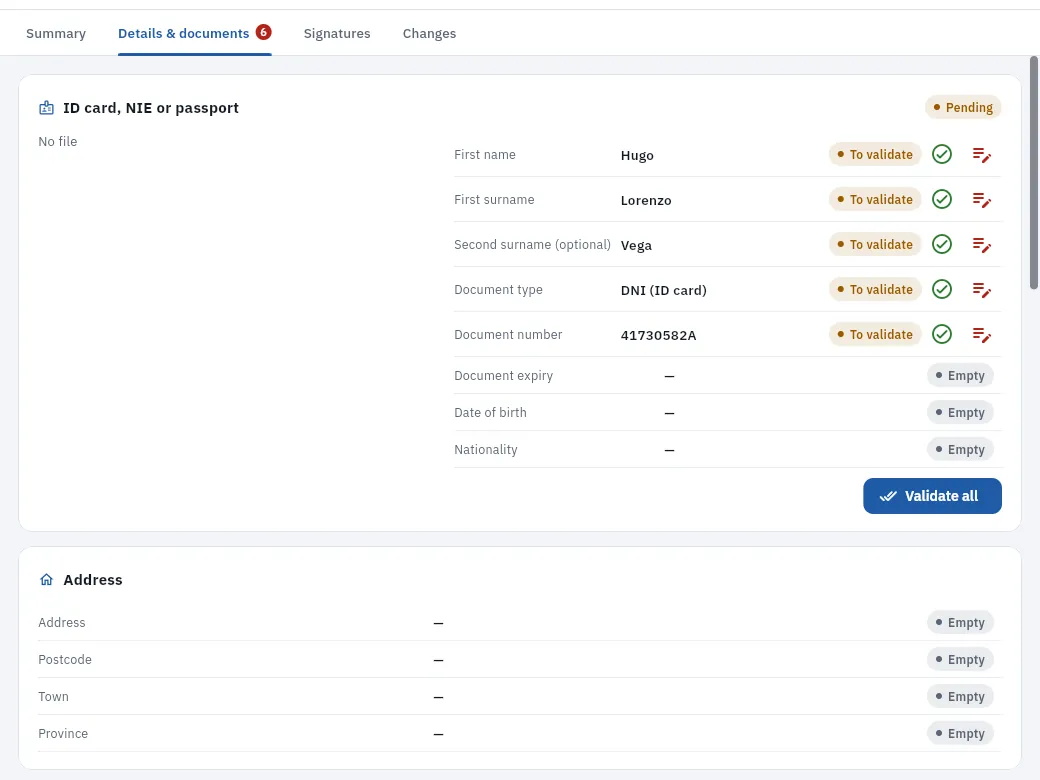1040x780 pixels.
Task: Click the Document expiry Empty badge
Action: point(960,375)
